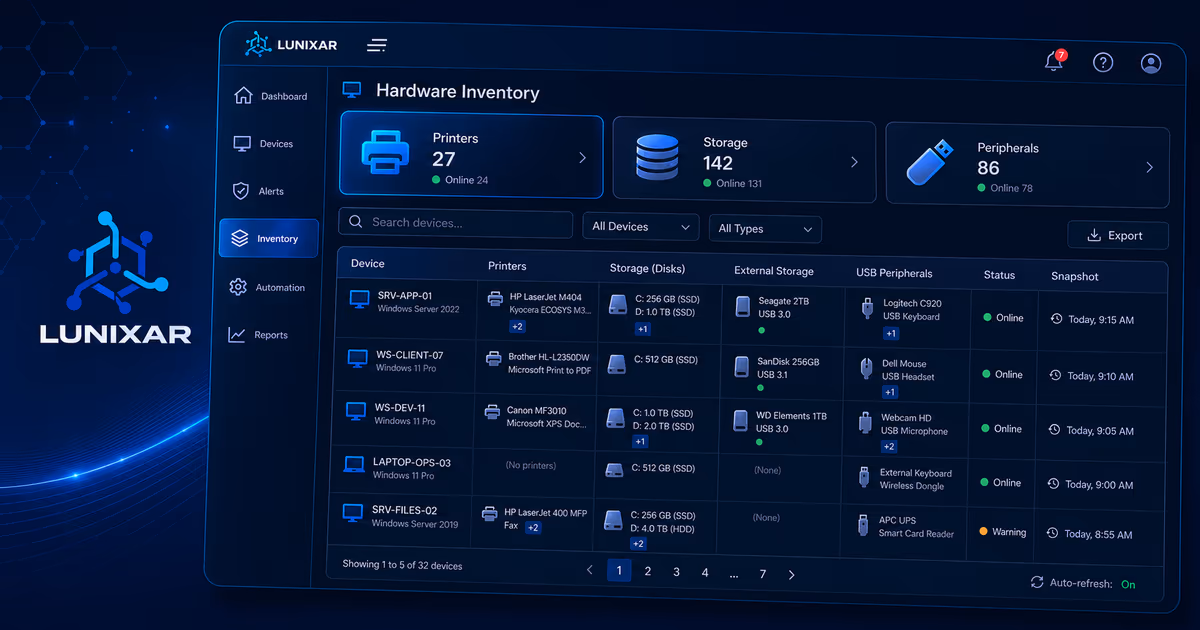
Task: Focus the Search devices field
Action: [x=455, y=222]
